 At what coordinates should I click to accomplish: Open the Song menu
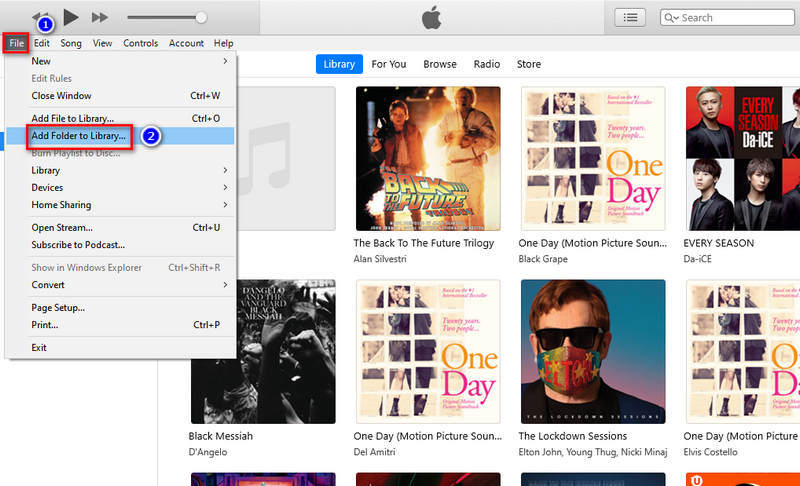point(71,43)
